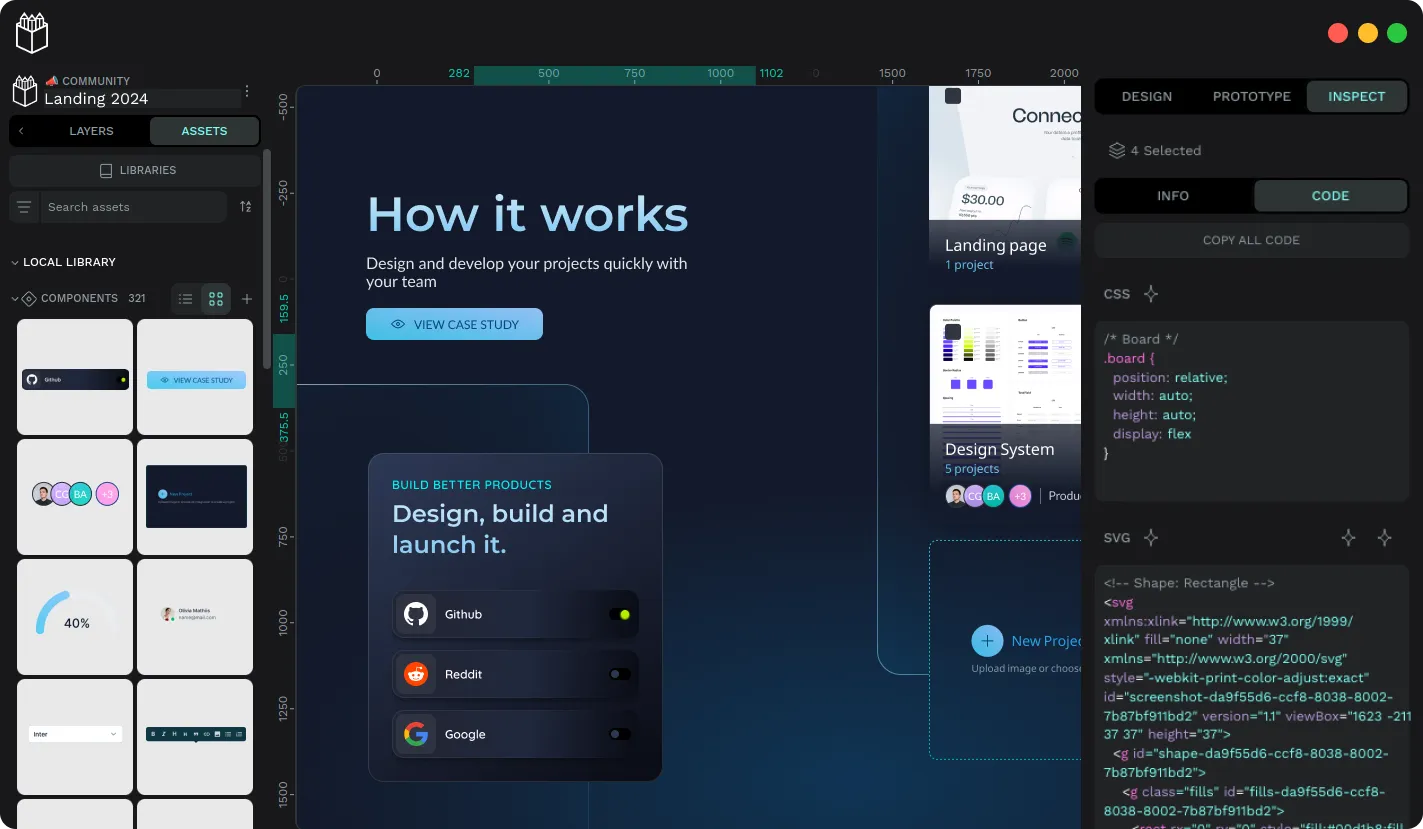This screenshot has height=829, width=1423.
Task: Check the Landing page card checkbox
Action: click(x=953, y=96)
